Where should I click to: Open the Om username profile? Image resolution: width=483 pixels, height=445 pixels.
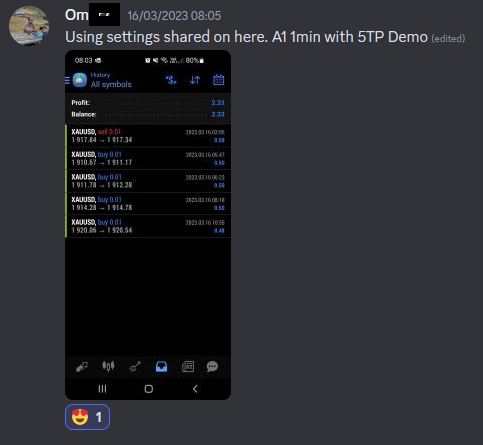coord(77,15)
